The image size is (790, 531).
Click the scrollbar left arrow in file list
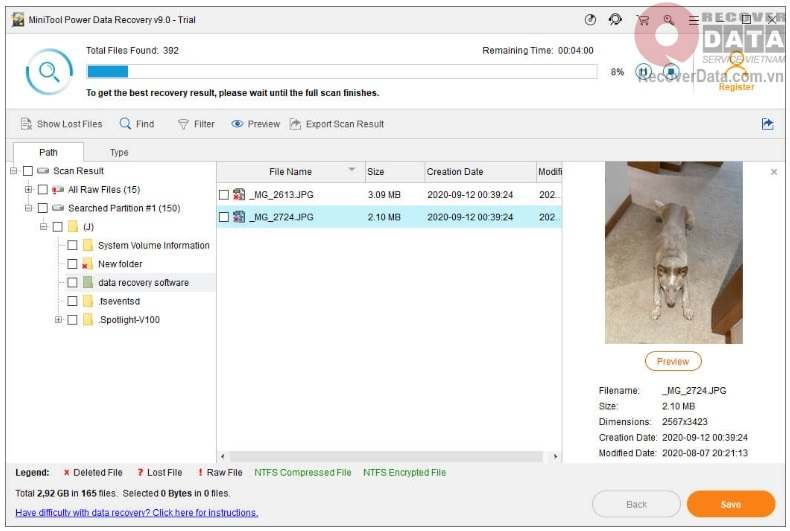[223, 456]
